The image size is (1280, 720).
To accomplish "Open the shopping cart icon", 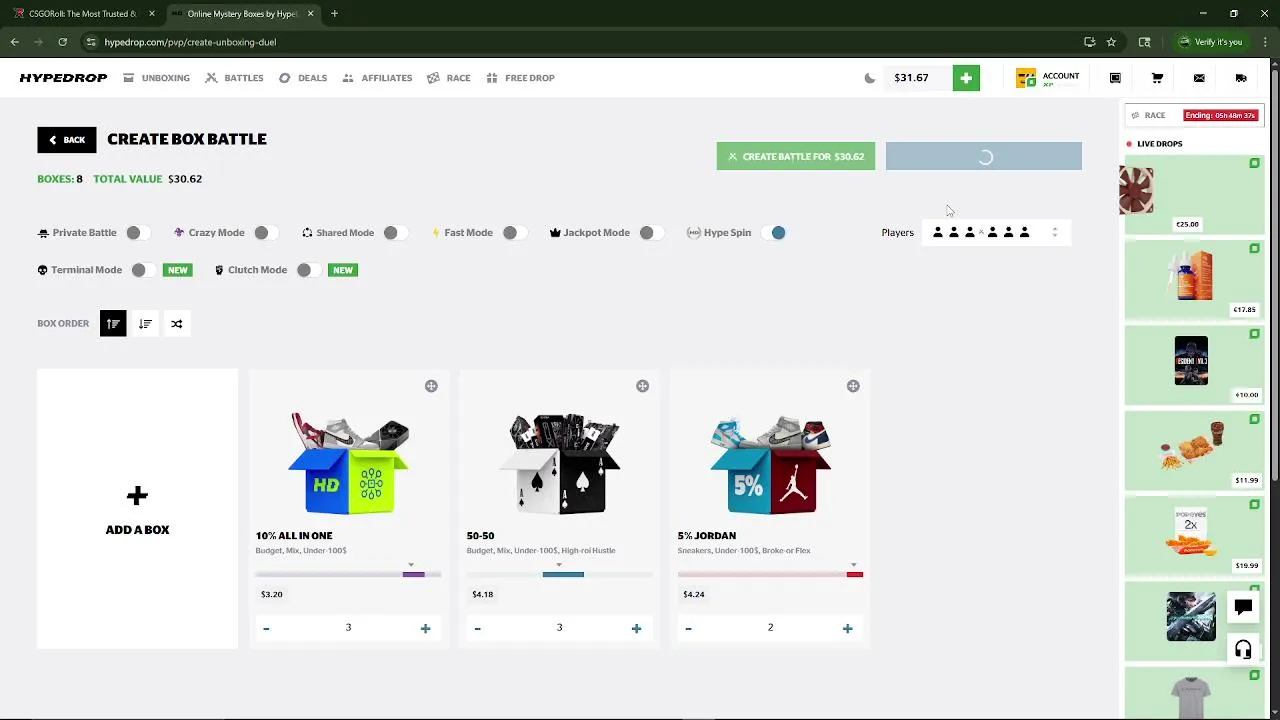I will pyautogui.click(x=1157, y=78).
